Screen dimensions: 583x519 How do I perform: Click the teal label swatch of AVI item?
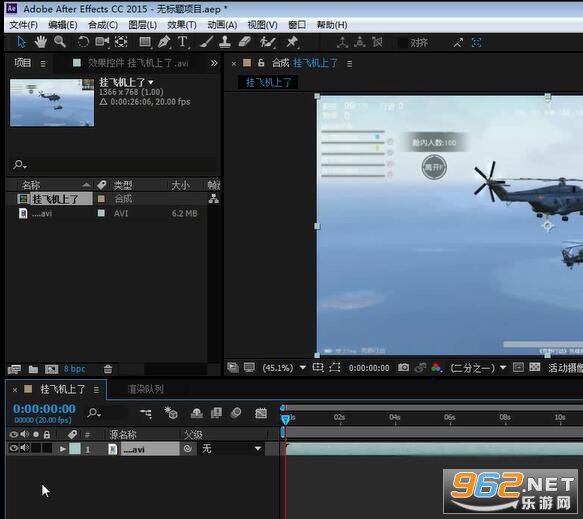coord(101,213)
